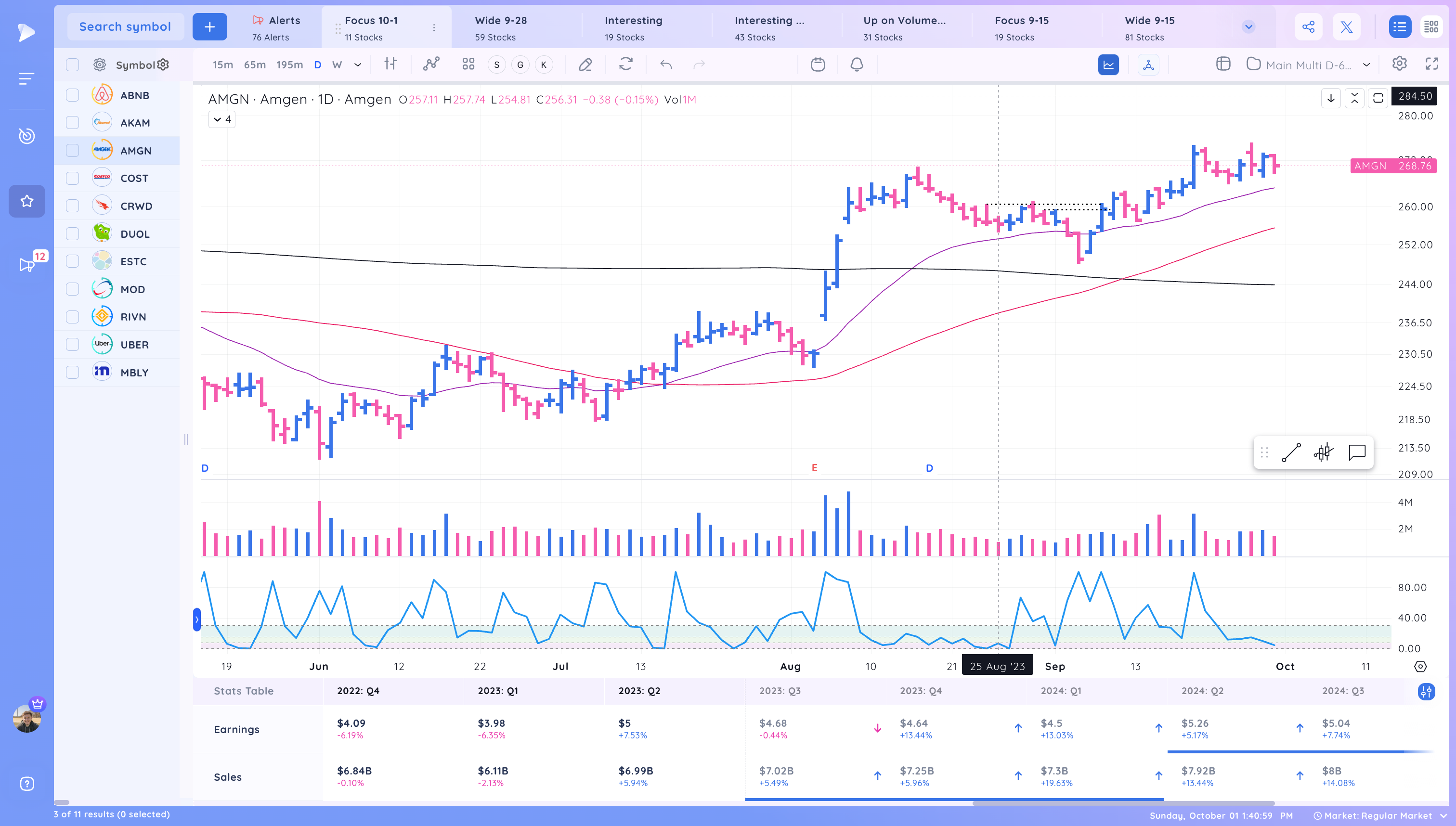1456x826 pixels.
Task: Click the G circle toolbar button
Action: (x=520, y=65)
